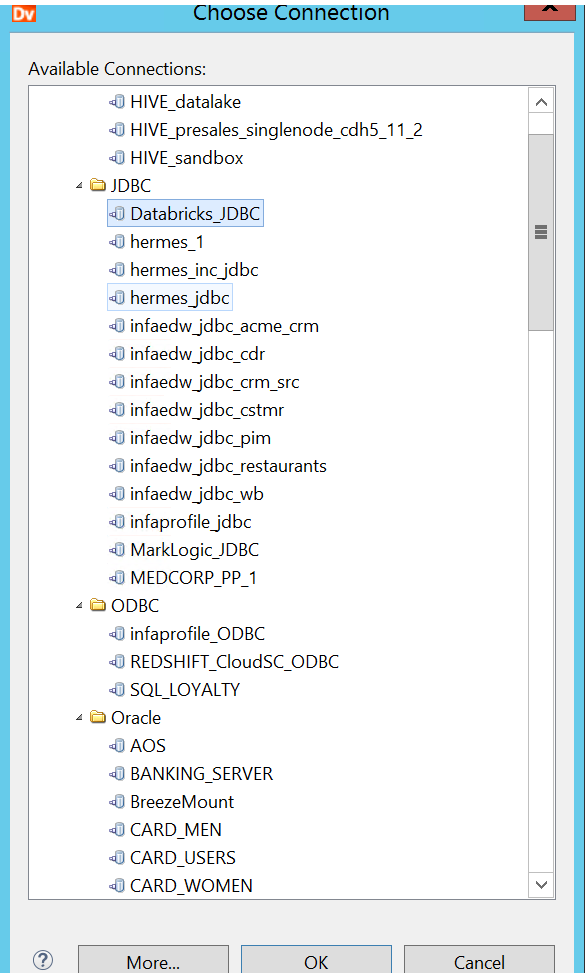Select infaedw_jdbc_acme_crm connection

[x=225, y=326]
